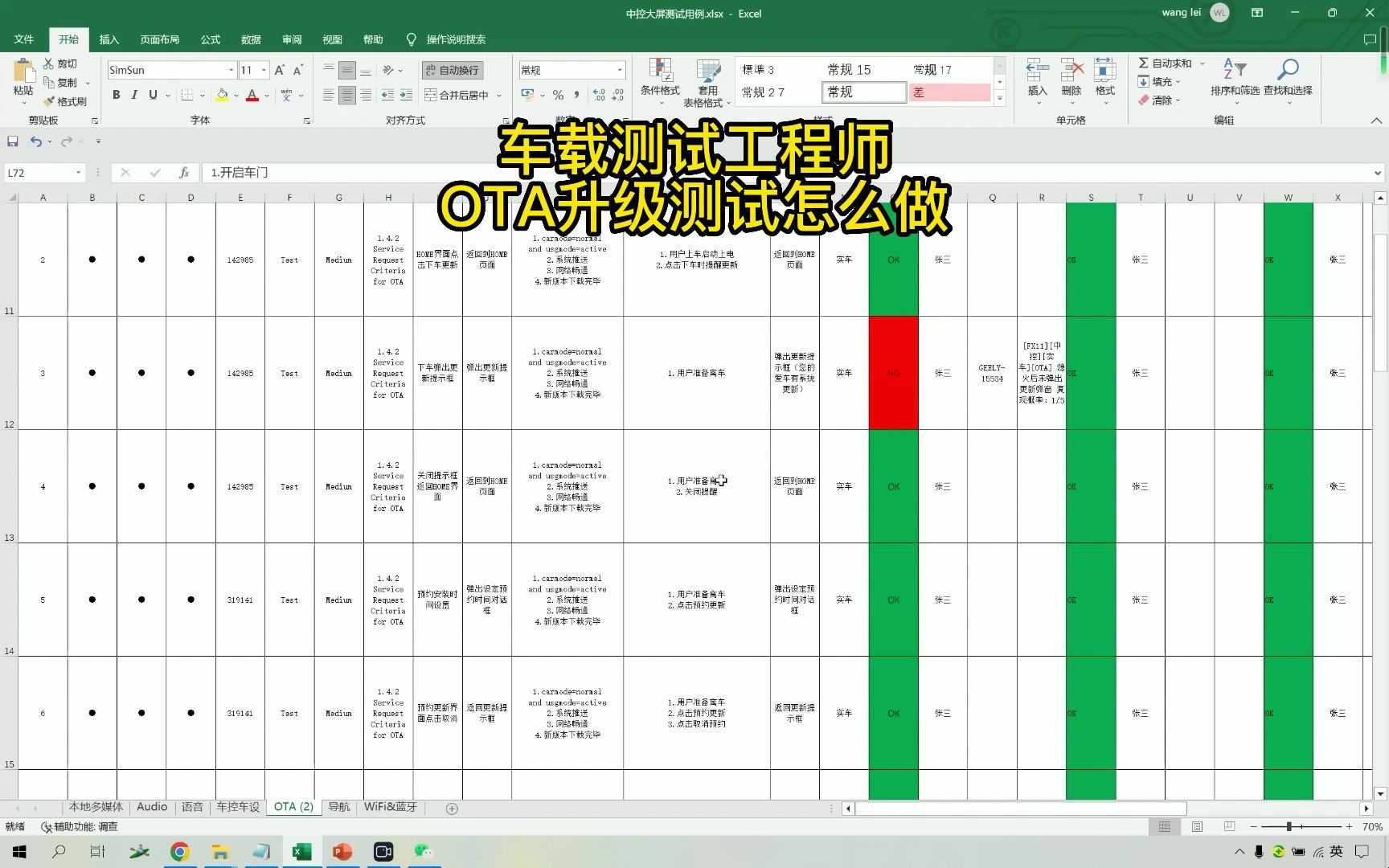The image size is (1389, 868).
Task: Open the font size dropdown
Action: pos(264,70)
